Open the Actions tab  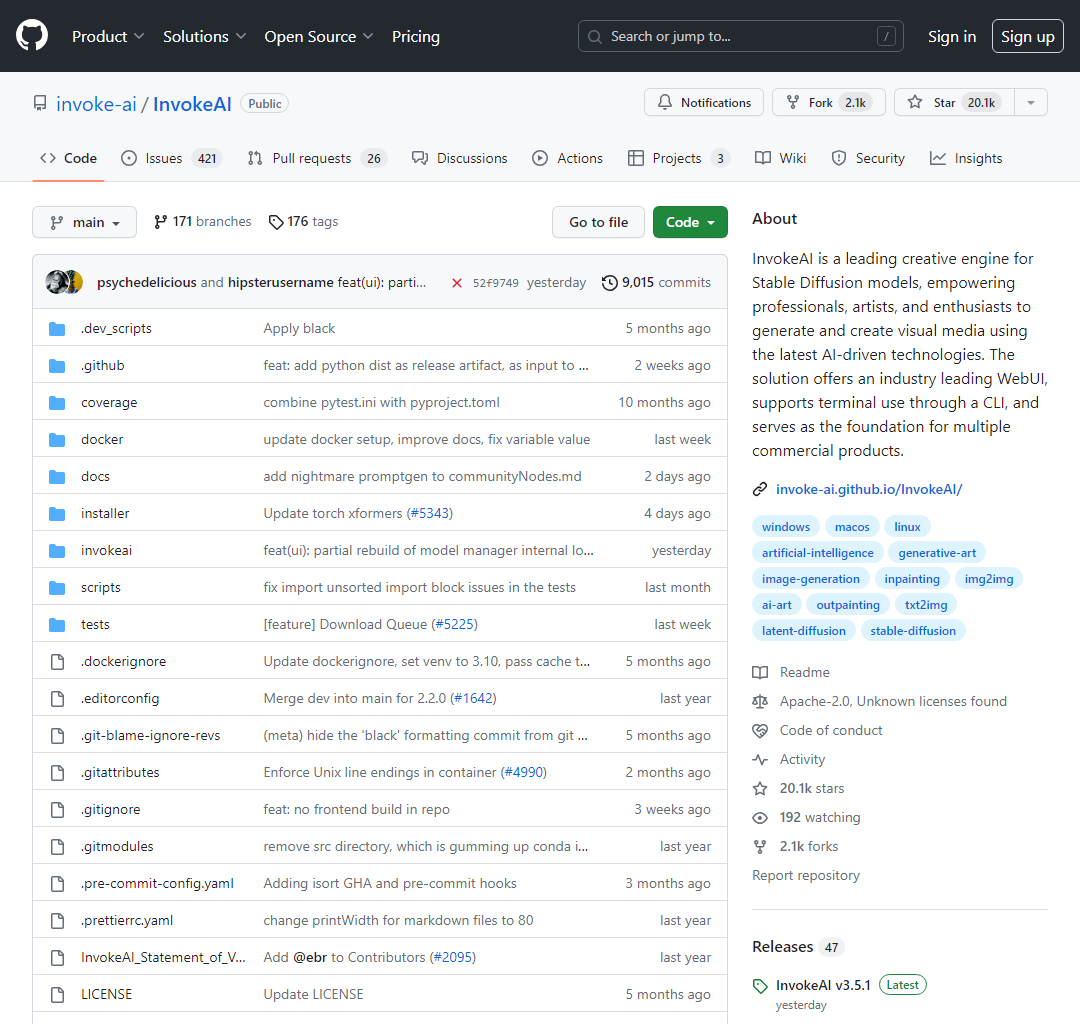[x=568, y=158]
